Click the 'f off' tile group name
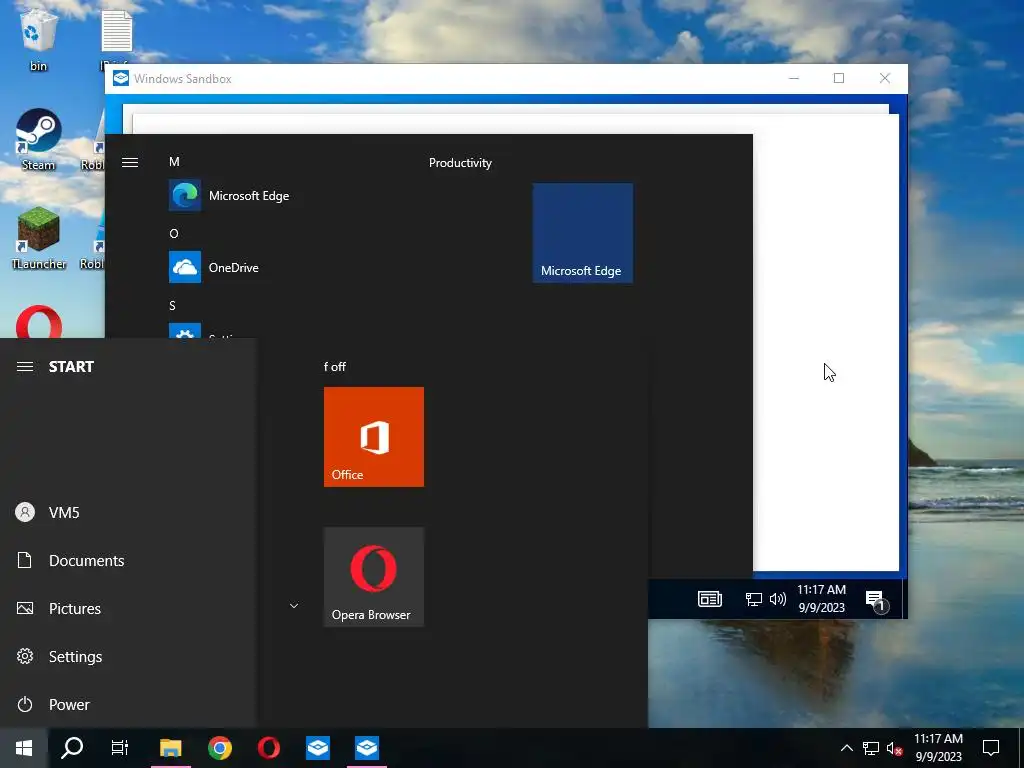 tap(335, 367)
